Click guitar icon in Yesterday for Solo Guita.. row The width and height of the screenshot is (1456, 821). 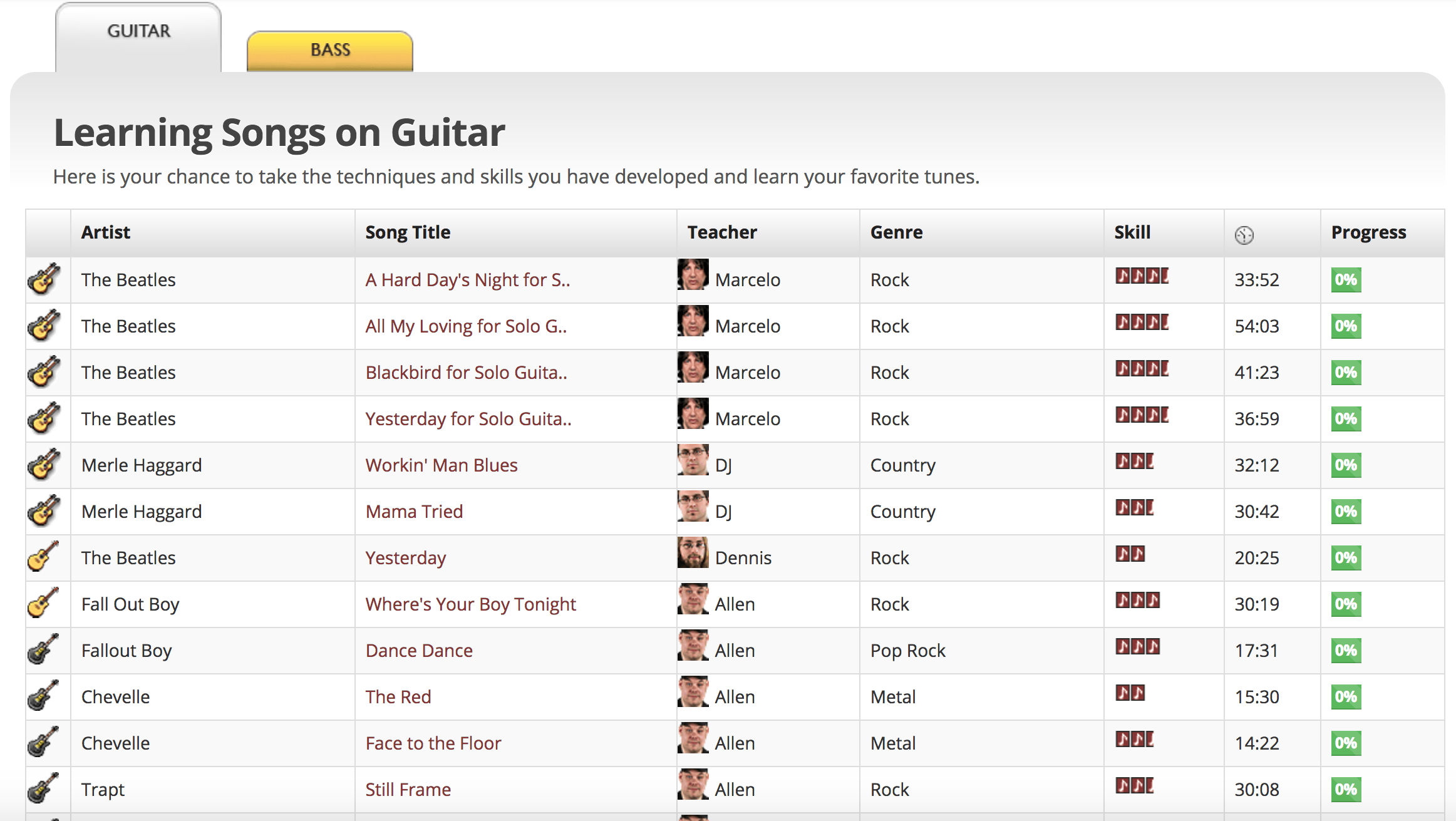(x=44, y=418)
